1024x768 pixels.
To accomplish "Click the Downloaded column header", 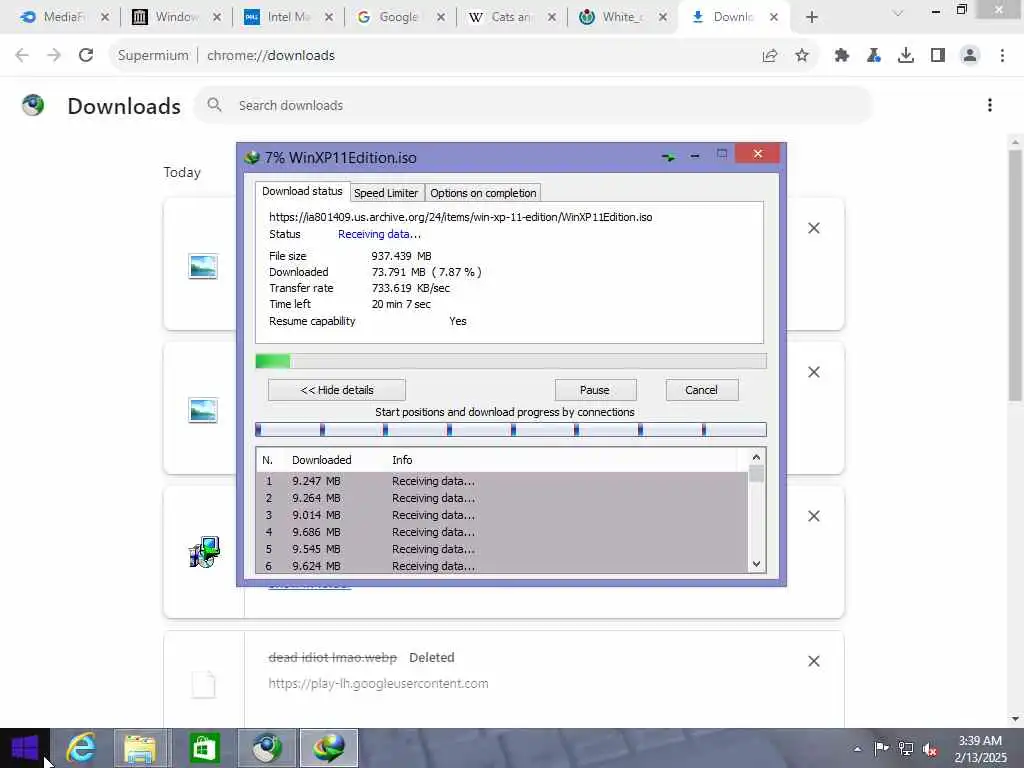I will point(321,460).
